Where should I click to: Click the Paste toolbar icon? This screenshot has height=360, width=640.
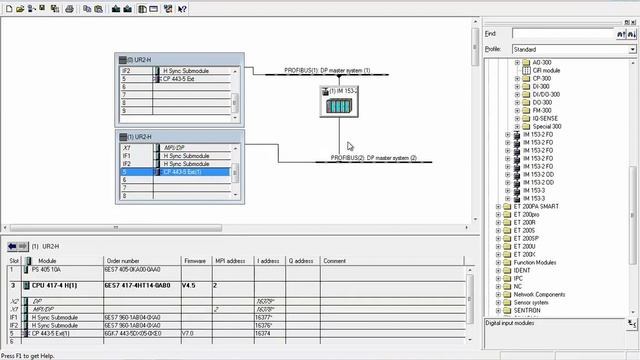[x=98, y=9]
